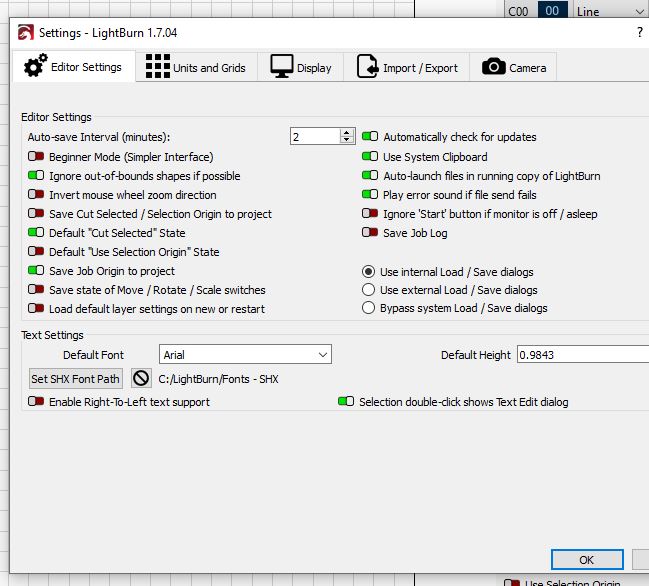Clear the SHX font path with prohibit icon
Viewport: 649px width, 586px height.
click(141, 378)
